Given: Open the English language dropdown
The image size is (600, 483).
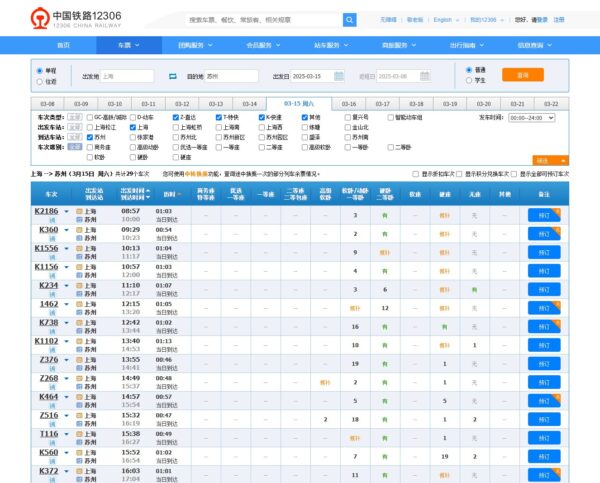Looking at the screenshot, I should (445, 20).
